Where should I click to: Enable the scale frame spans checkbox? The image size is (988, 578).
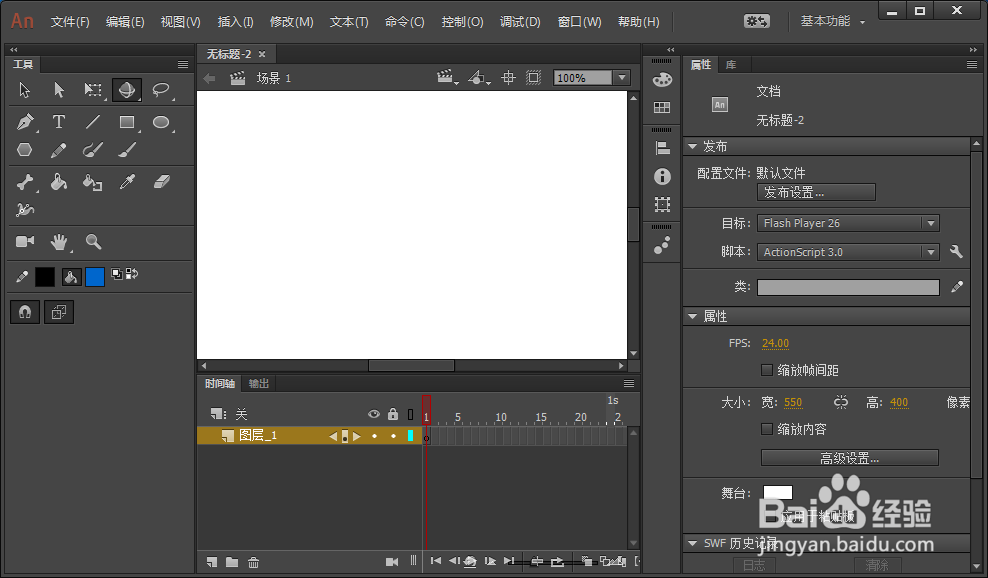(x=767, y=370)
